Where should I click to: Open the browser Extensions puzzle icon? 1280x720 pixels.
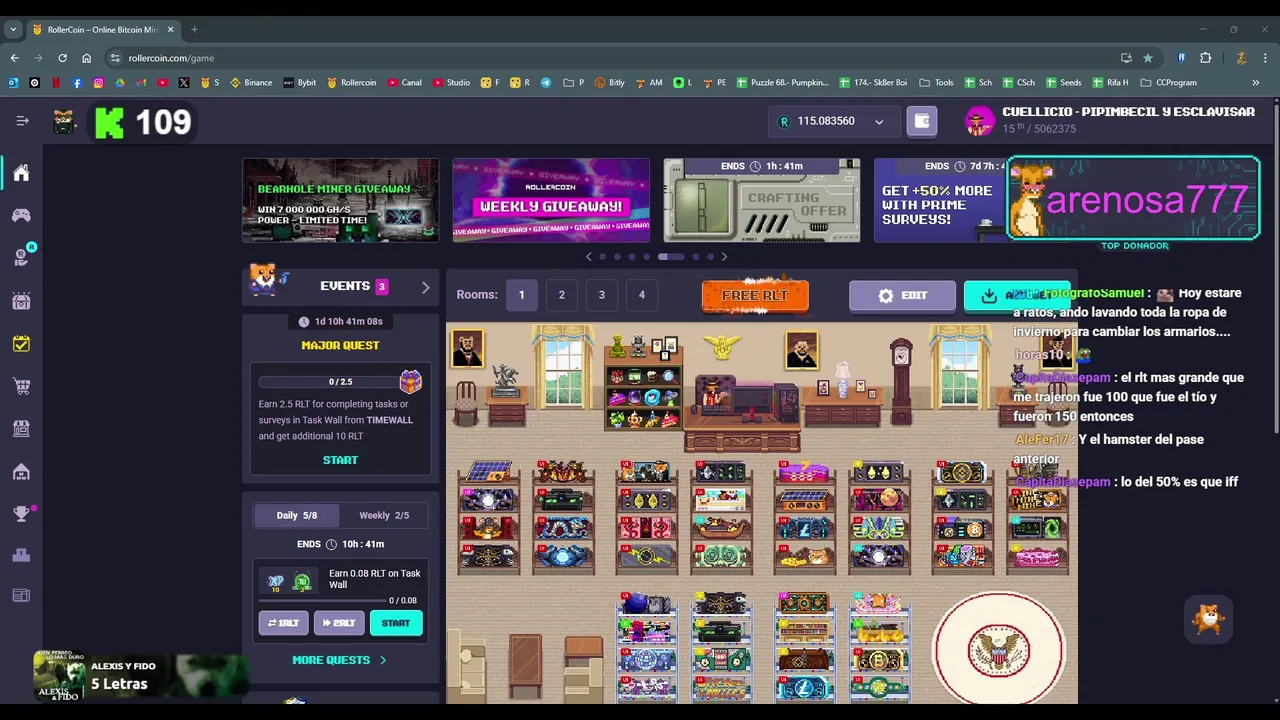tap(1205, 58)
